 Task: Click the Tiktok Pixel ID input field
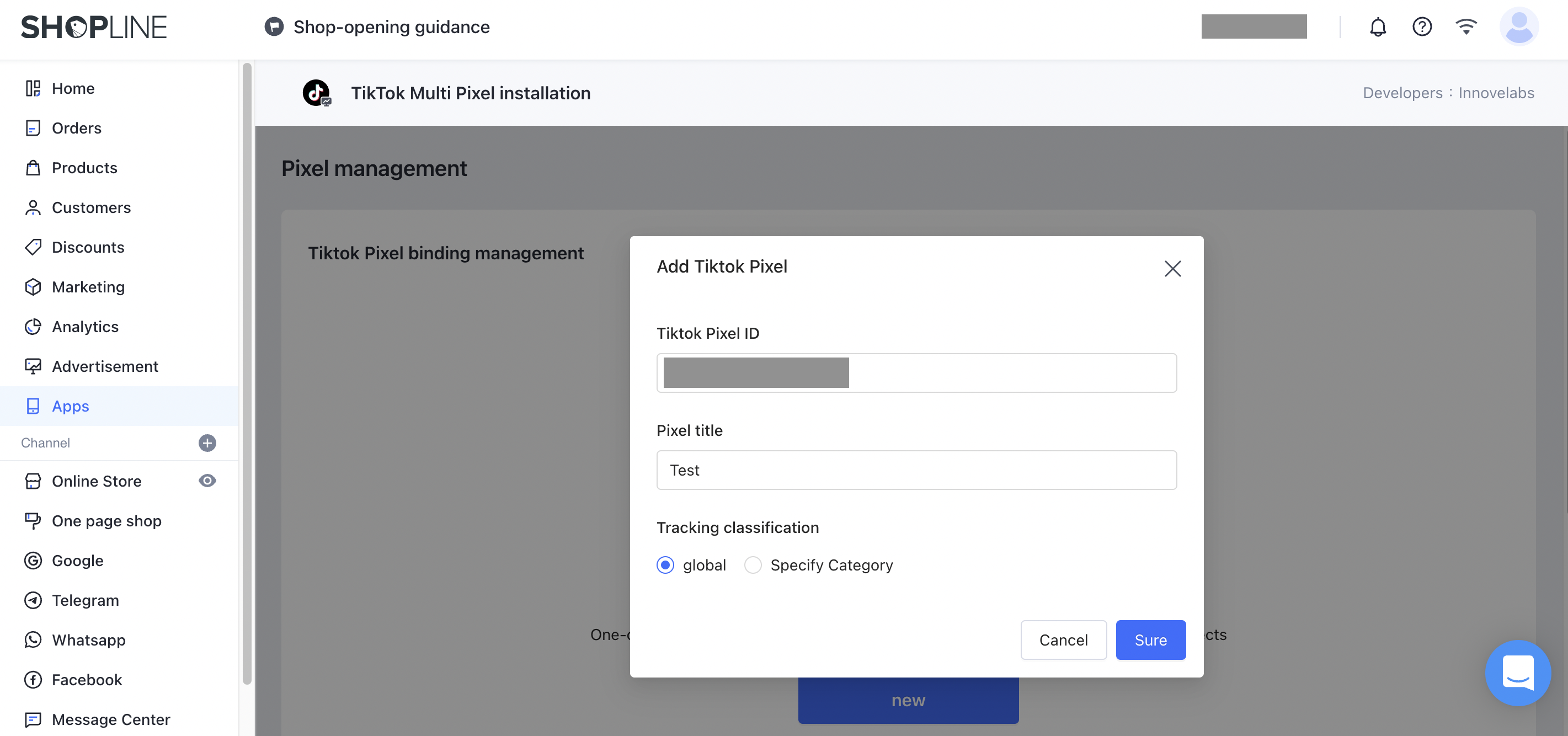click(917, 372)
